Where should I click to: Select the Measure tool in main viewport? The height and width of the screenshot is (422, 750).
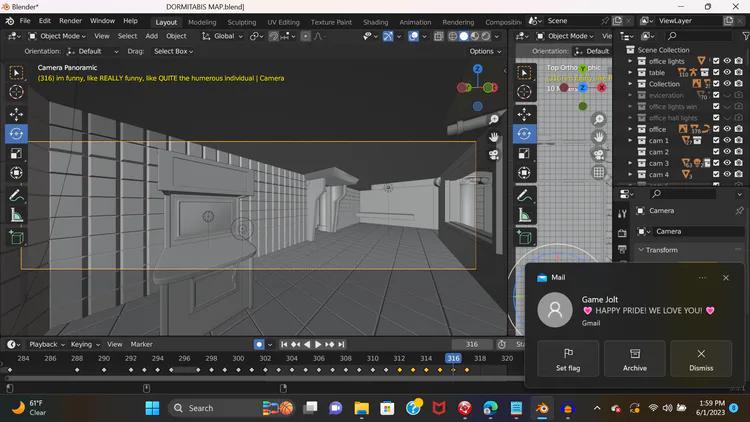16,215
